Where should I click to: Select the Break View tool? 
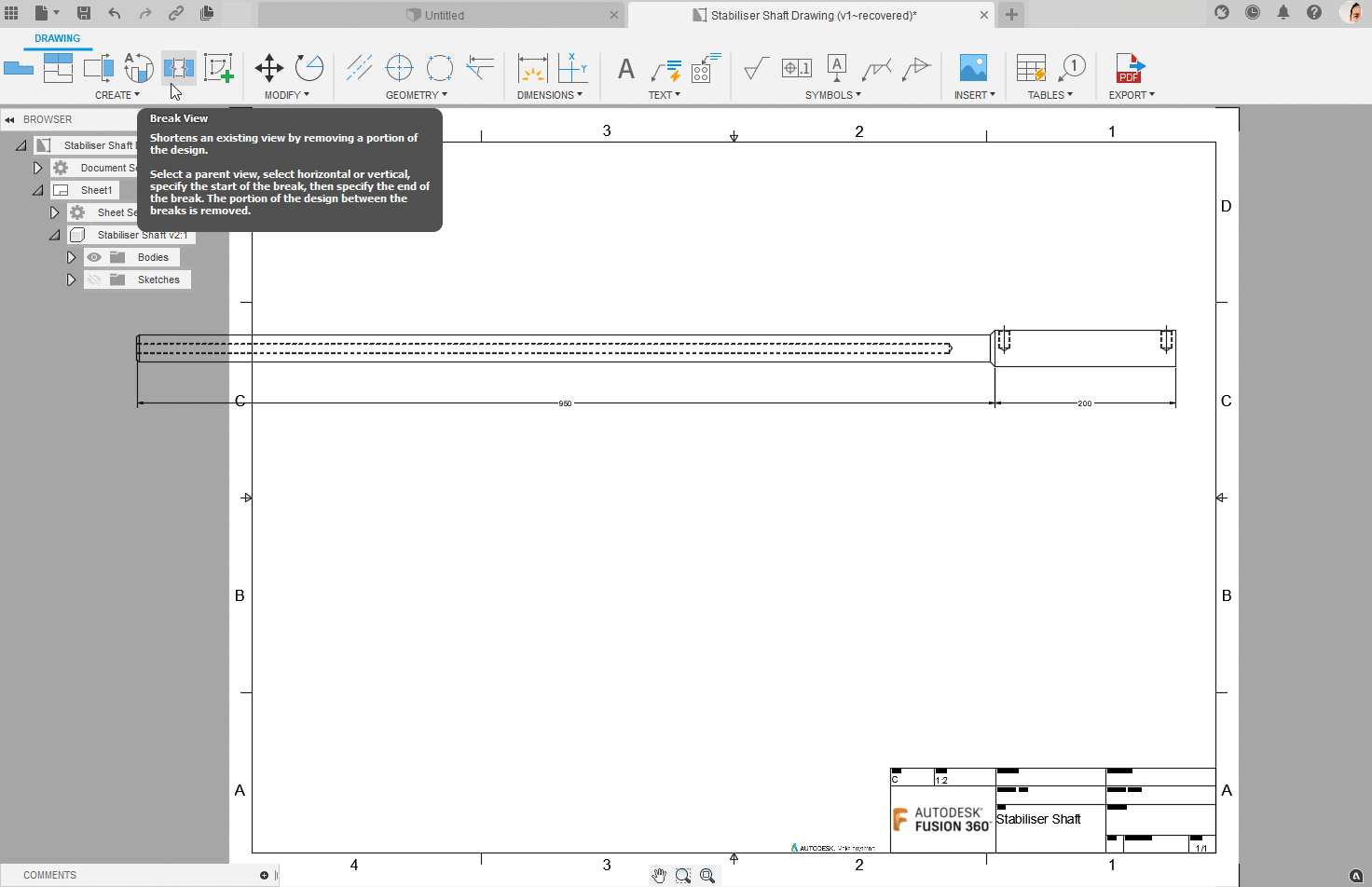tap(178, 68)
